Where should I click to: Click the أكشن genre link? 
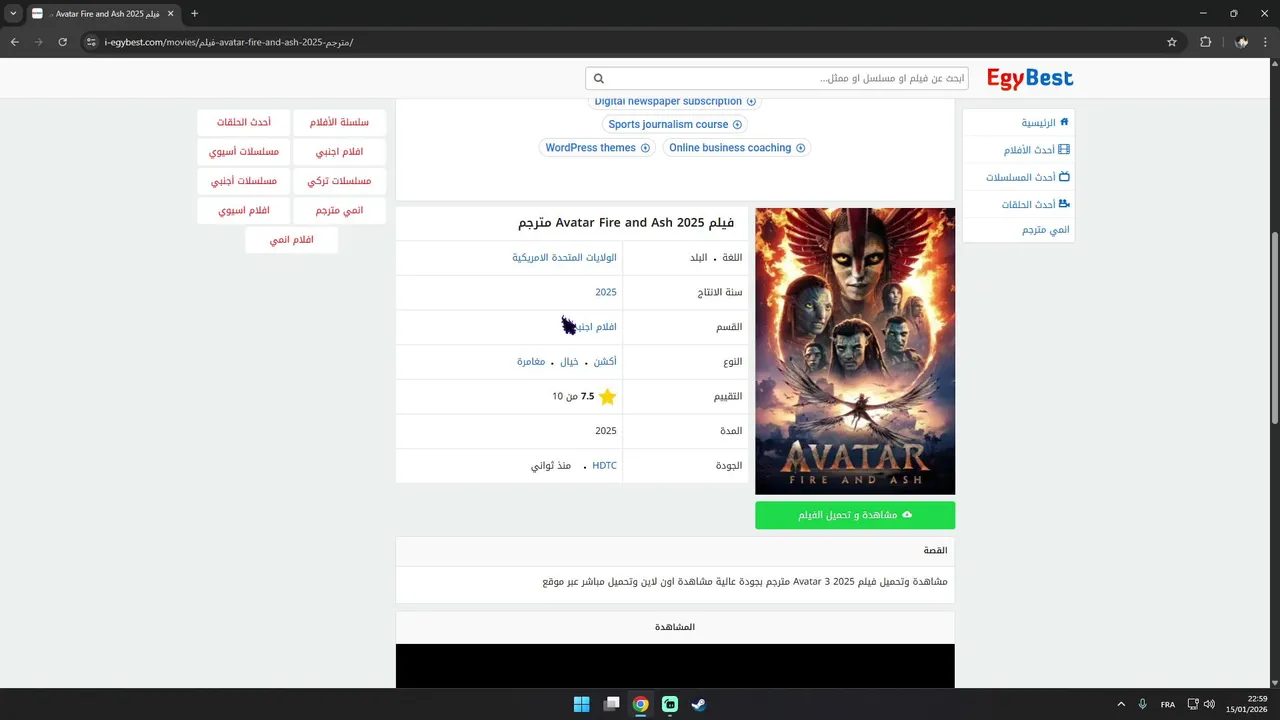click(605, 361)
